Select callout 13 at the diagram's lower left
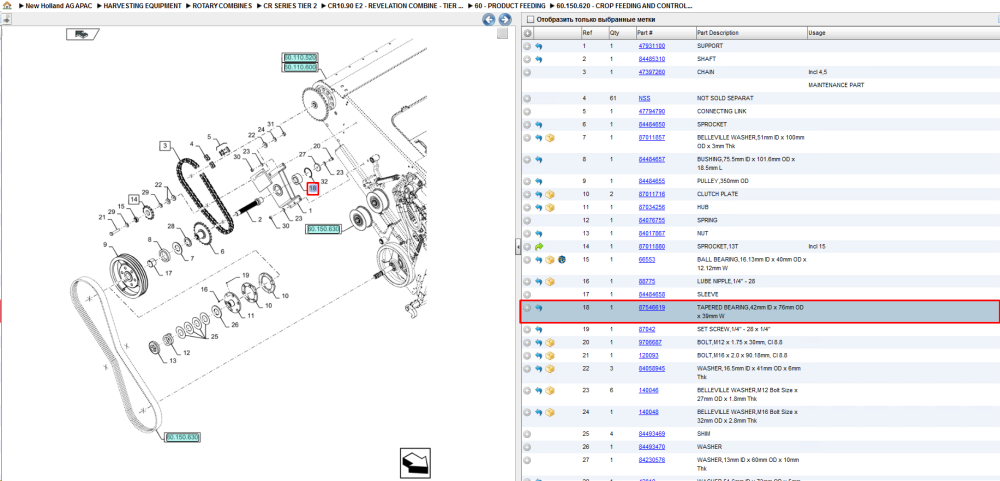This screenshot has height=481, width=1000. pos(173,361)
